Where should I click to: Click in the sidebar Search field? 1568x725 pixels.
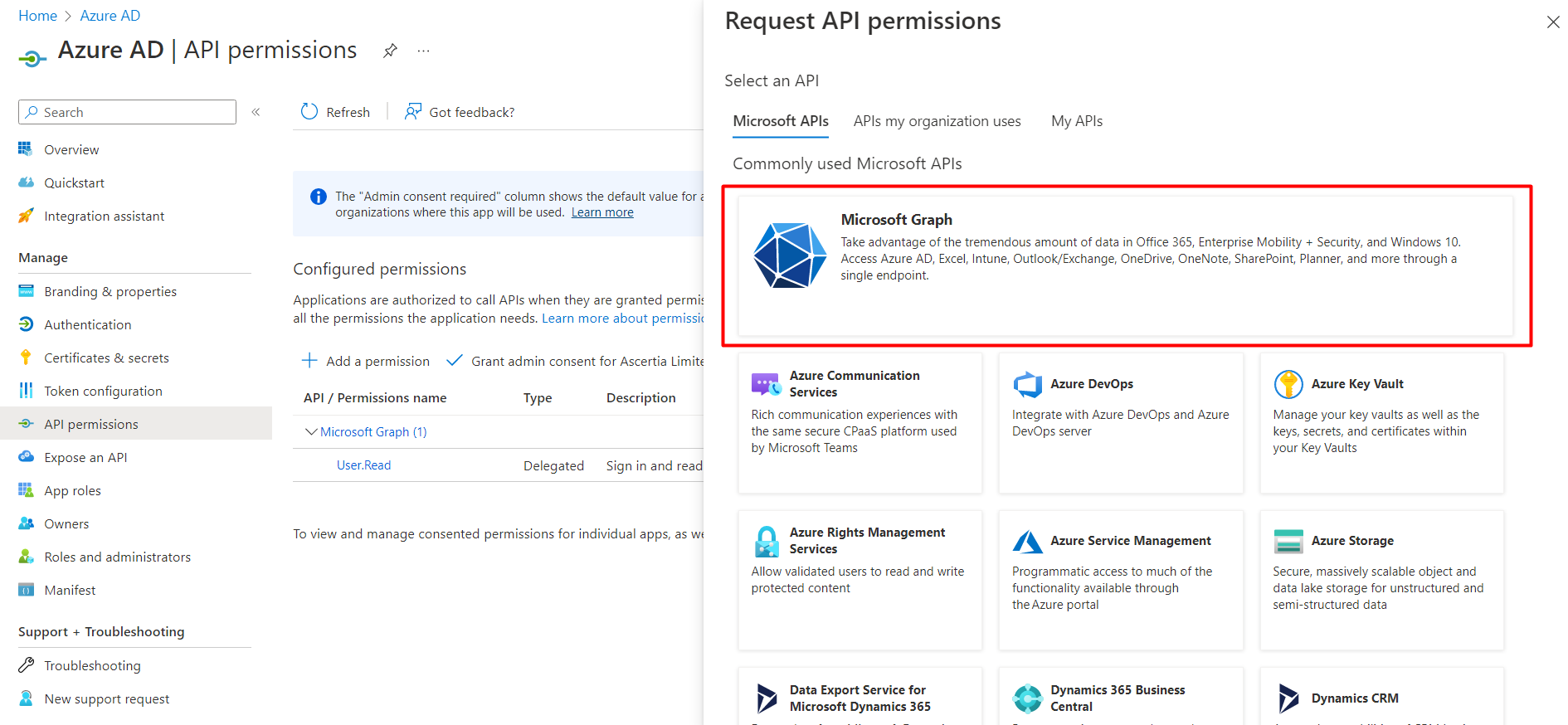click(x=127, y=112)
